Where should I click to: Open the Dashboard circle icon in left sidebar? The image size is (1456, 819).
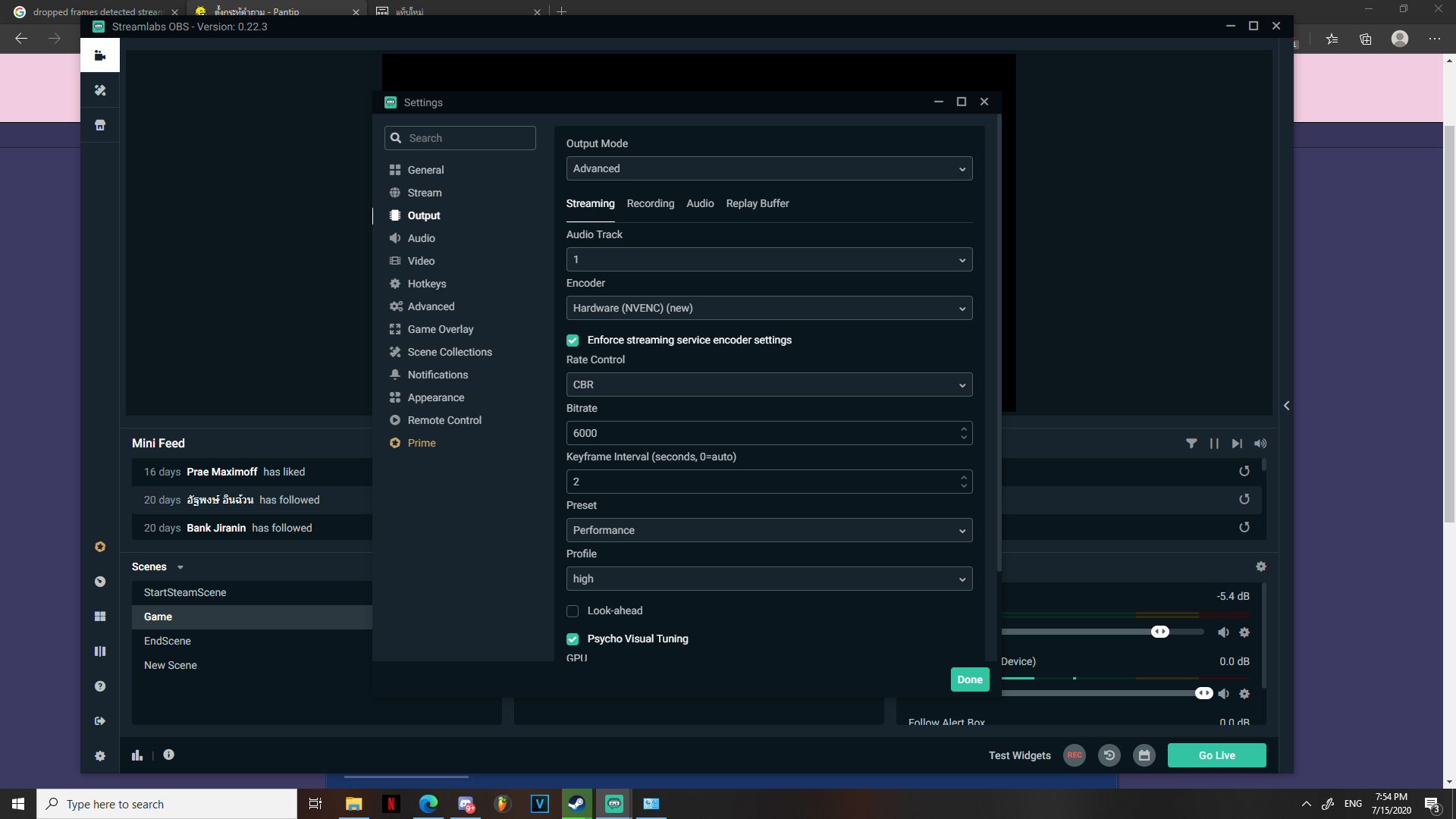click(99, 582)
